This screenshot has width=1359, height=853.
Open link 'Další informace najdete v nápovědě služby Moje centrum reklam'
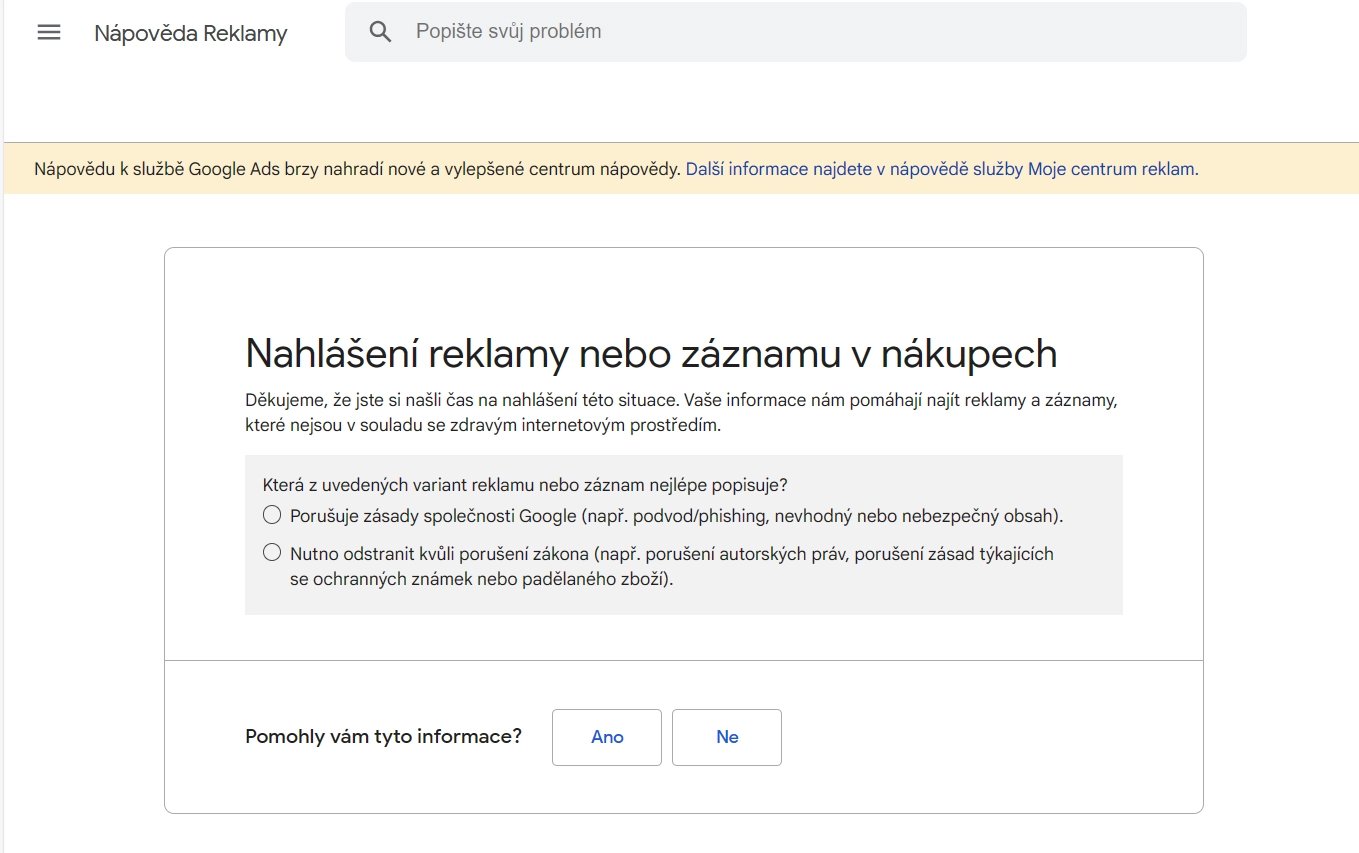pyautogui.click(x=940, y=169)
